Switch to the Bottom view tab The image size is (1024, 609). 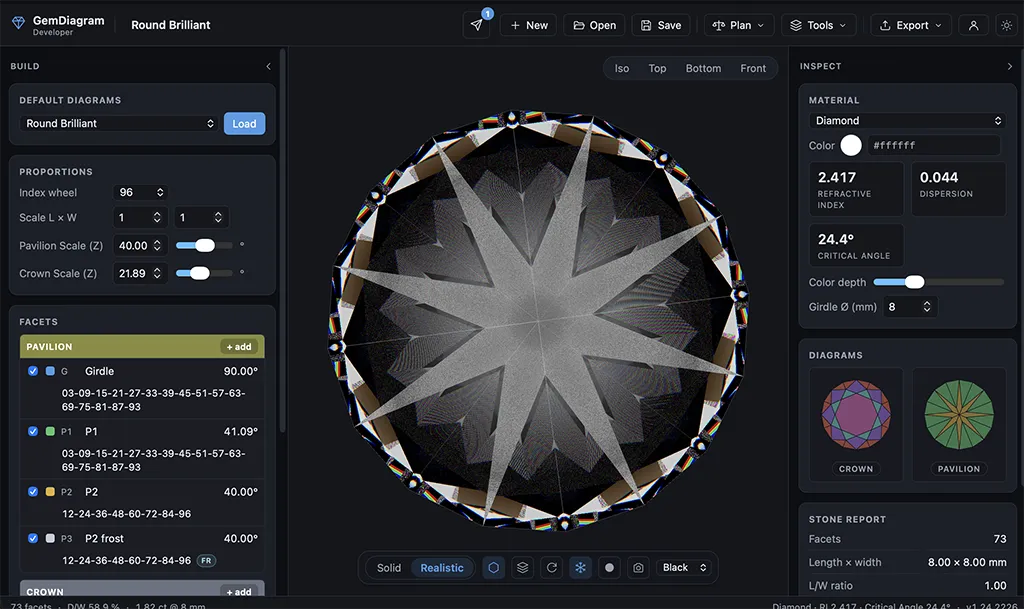[x=703, y=69]
